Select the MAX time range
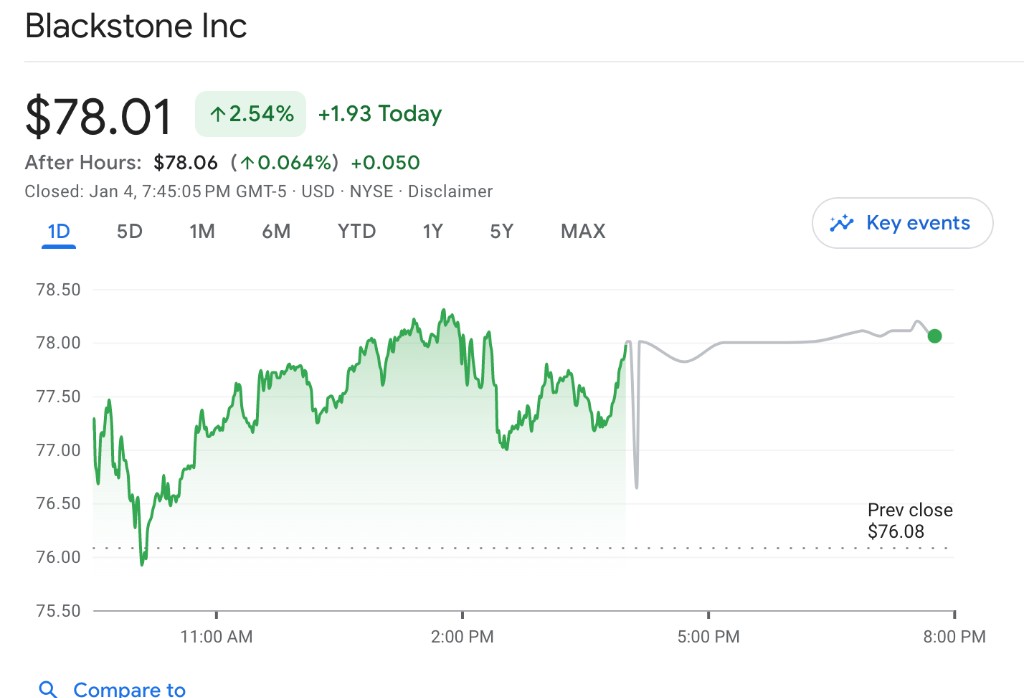 tap(583, 232)
